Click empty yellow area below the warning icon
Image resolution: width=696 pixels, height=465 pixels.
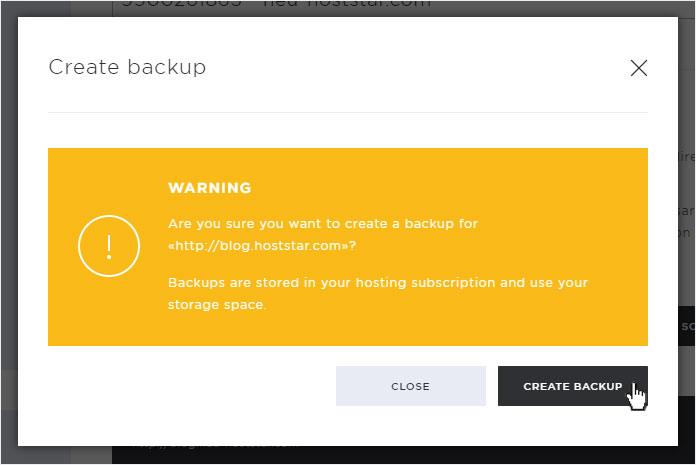click(109, 311)
